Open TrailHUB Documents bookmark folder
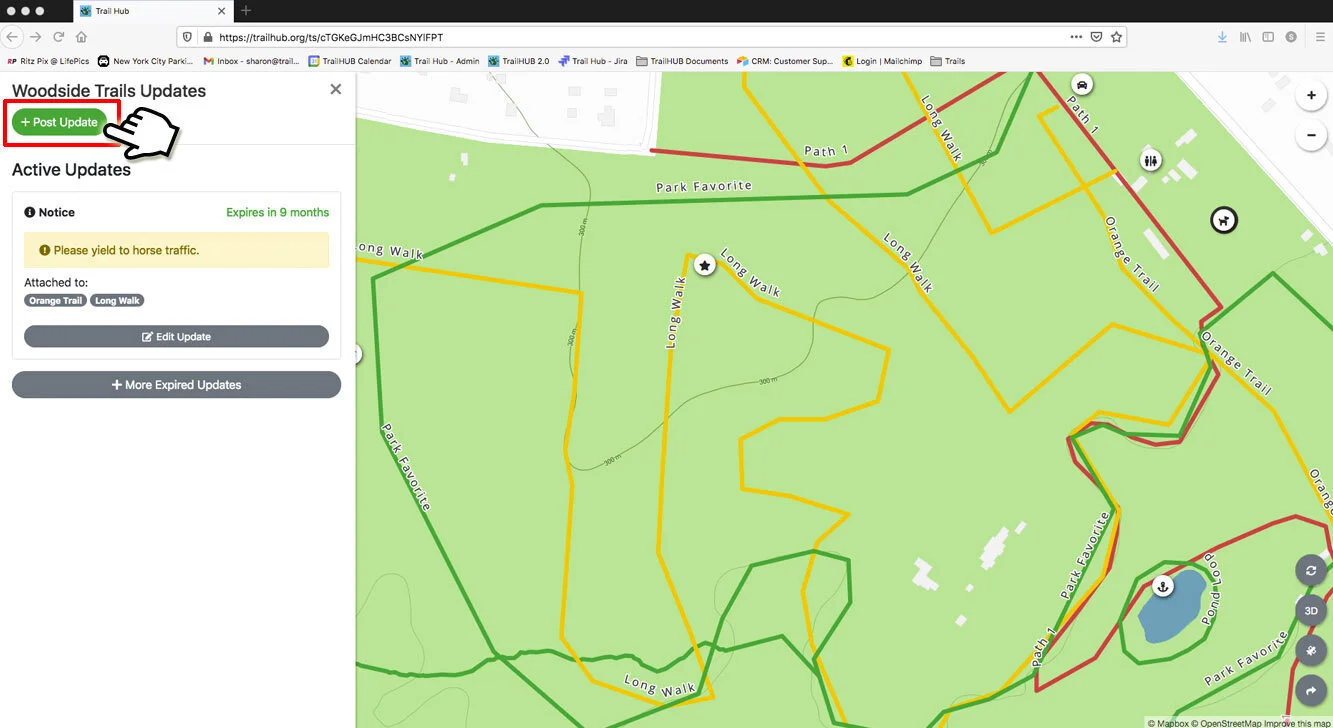Image resolution: width=1333 pixels, height=728 pixels. [x=682, y=61]
